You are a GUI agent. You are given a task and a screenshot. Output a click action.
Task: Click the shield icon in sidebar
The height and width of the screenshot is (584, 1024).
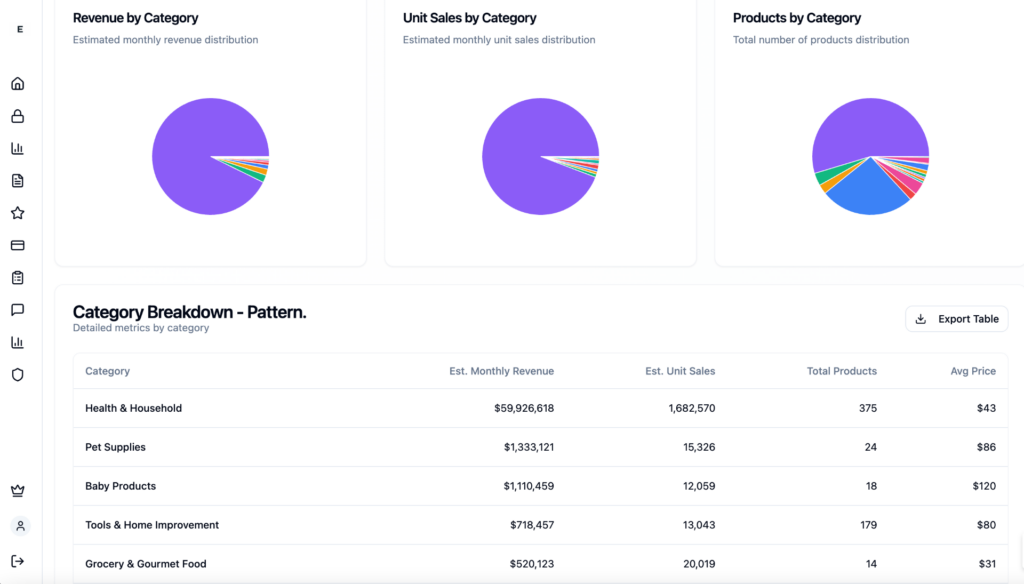(x=17, y=375)
